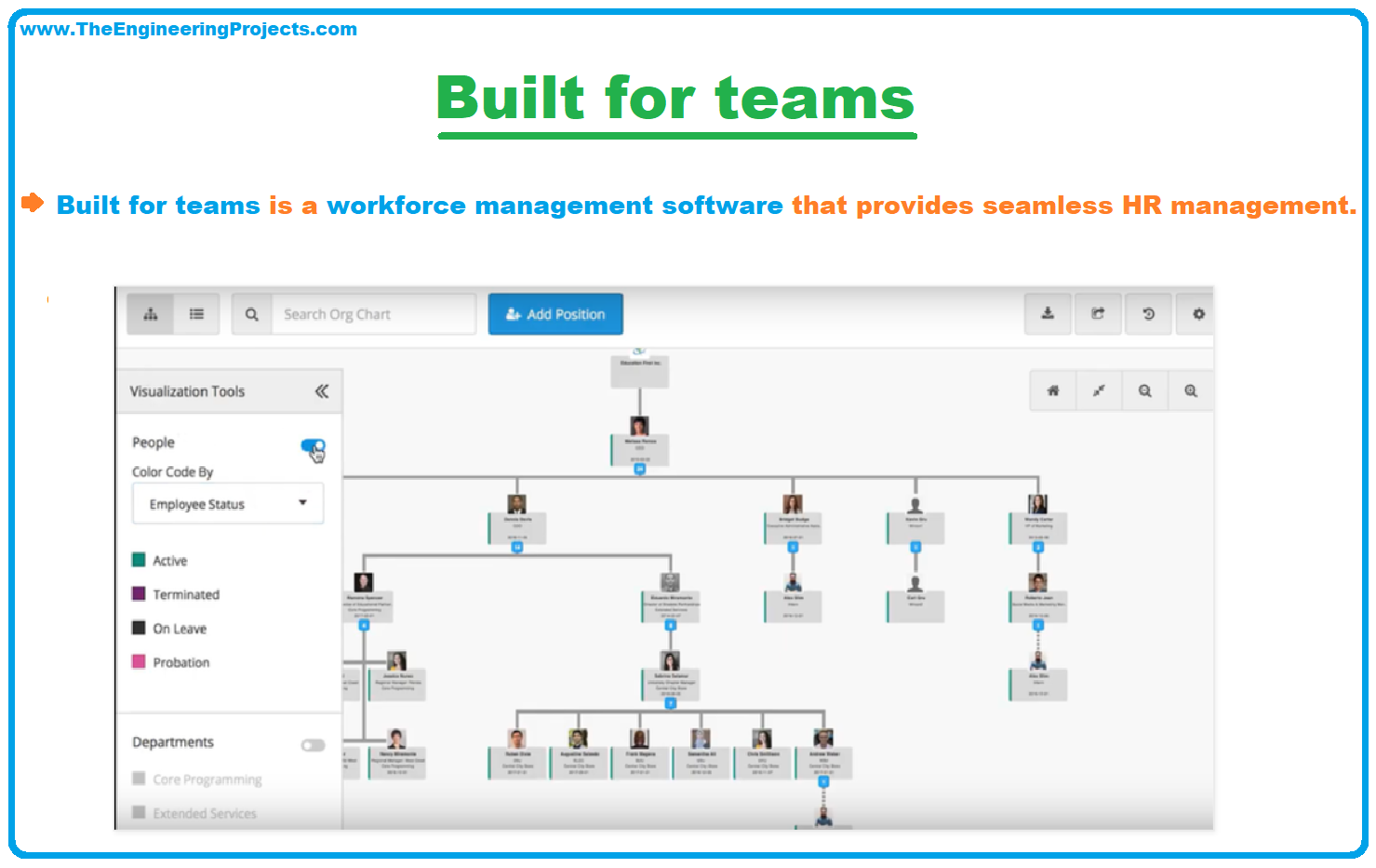
Task: Click the download icon in the toolbar
Action: coord(1048,314)
